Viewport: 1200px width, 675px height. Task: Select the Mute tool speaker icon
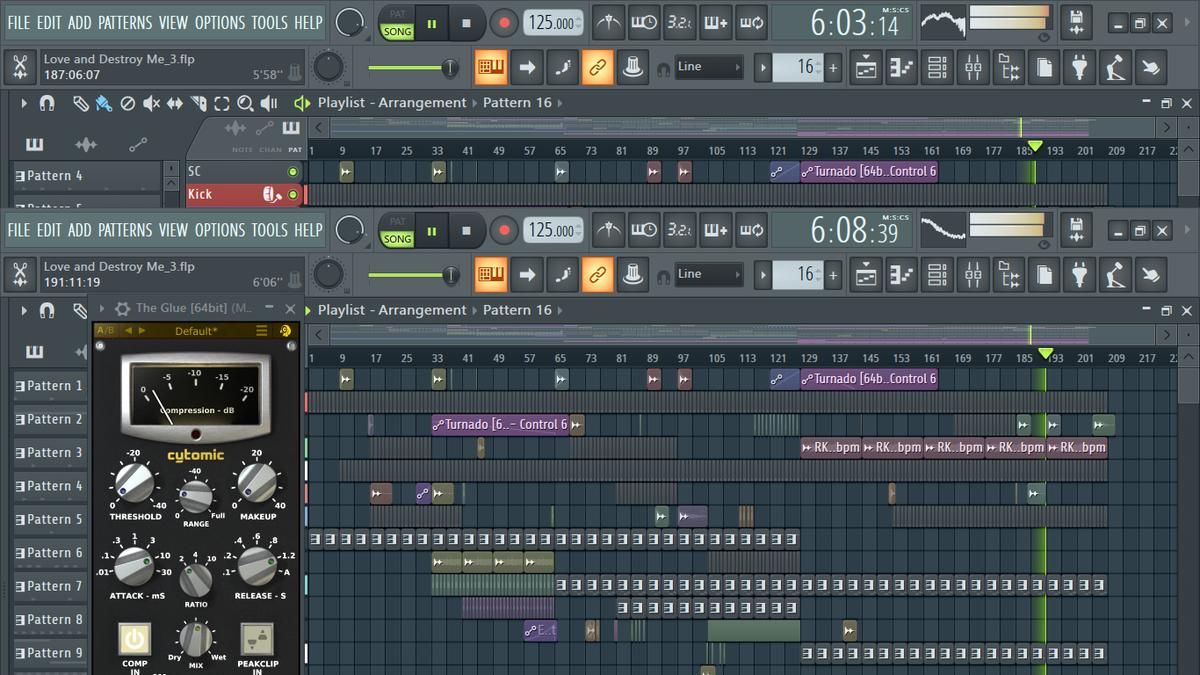151,103
